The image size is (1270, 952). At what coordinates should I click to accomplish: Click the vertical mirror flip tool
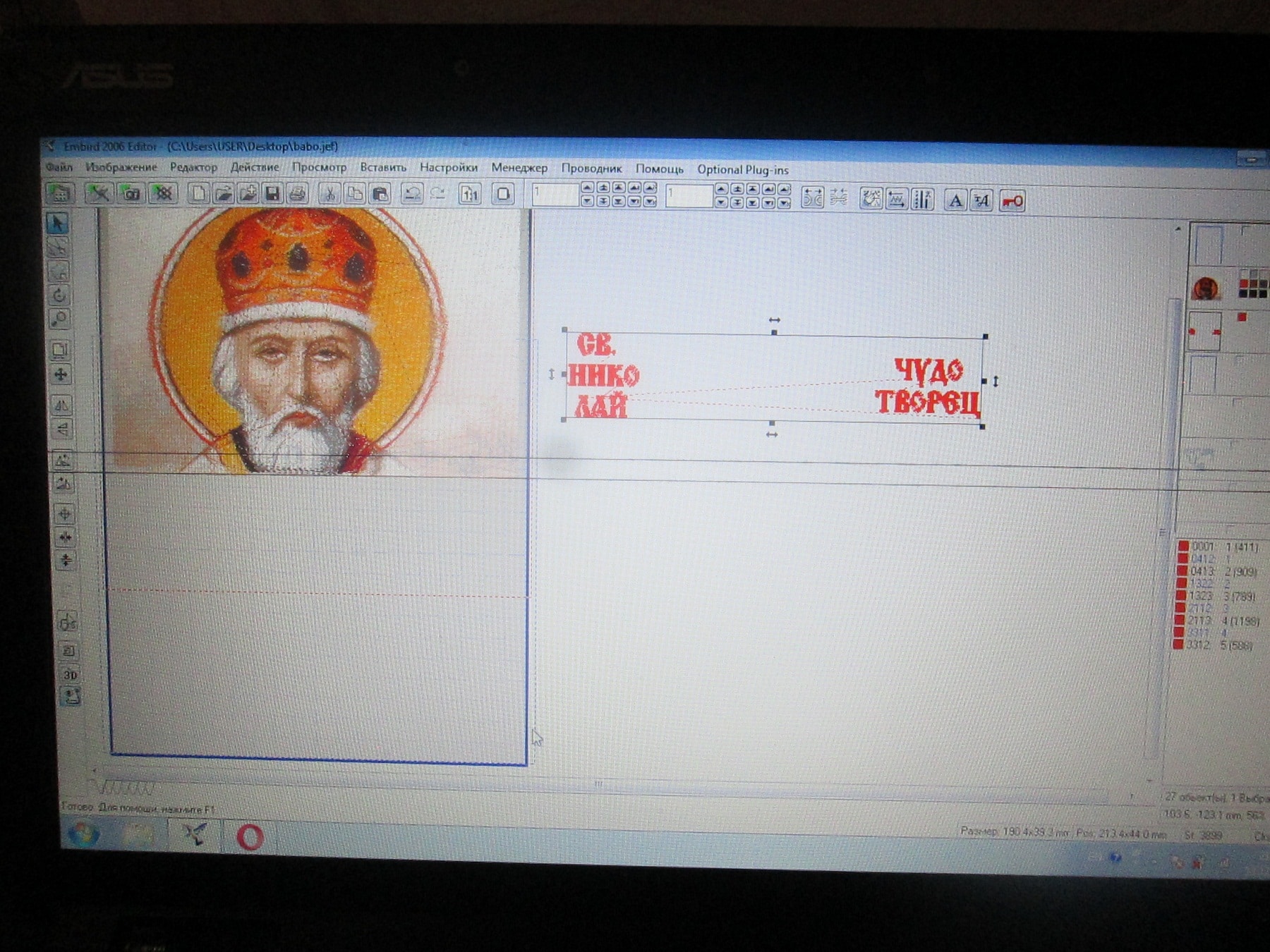point(62,429)
